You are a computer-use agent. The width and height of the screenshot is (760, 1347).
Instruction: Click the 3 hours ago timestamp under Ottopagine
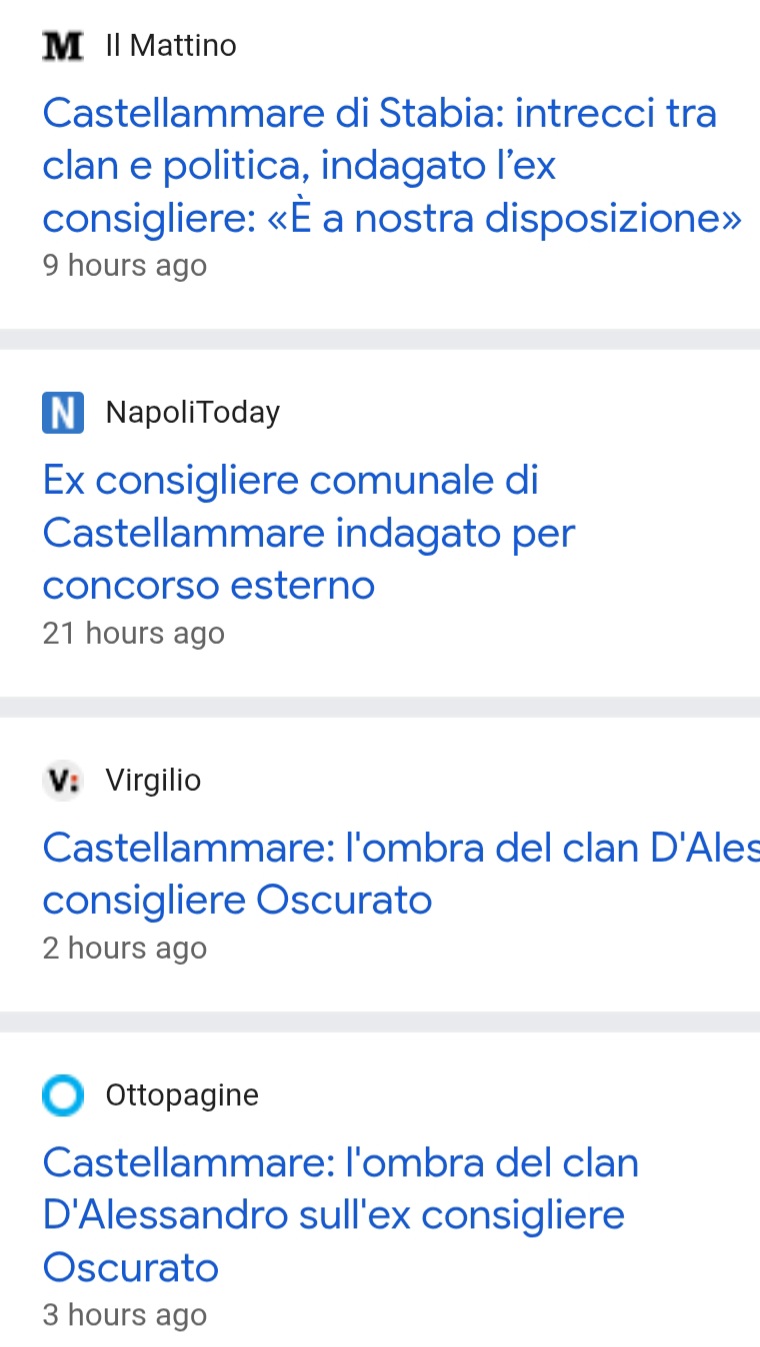124,1315
